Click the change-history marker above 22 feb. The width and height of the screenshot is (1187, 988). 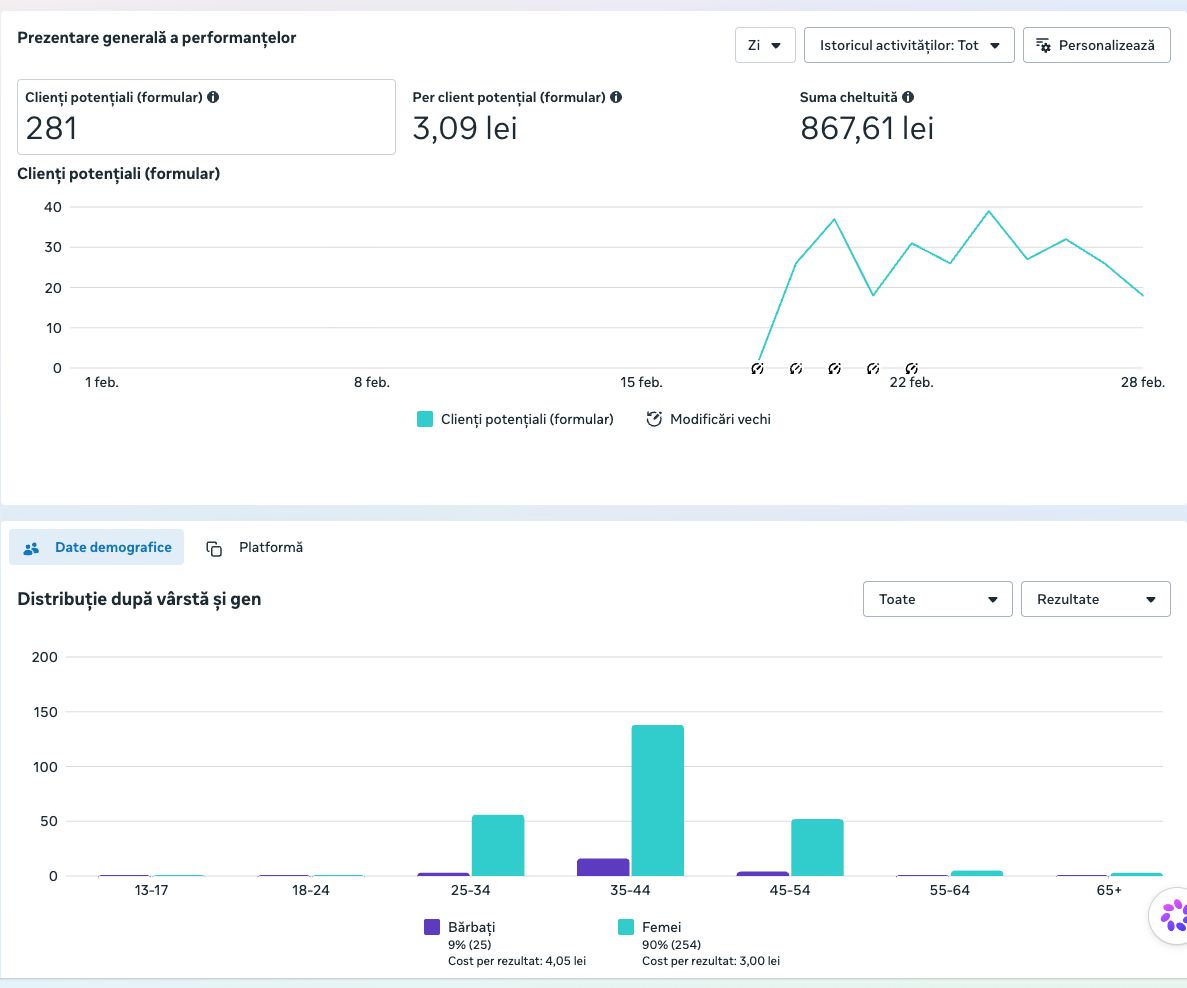(911, 369)
